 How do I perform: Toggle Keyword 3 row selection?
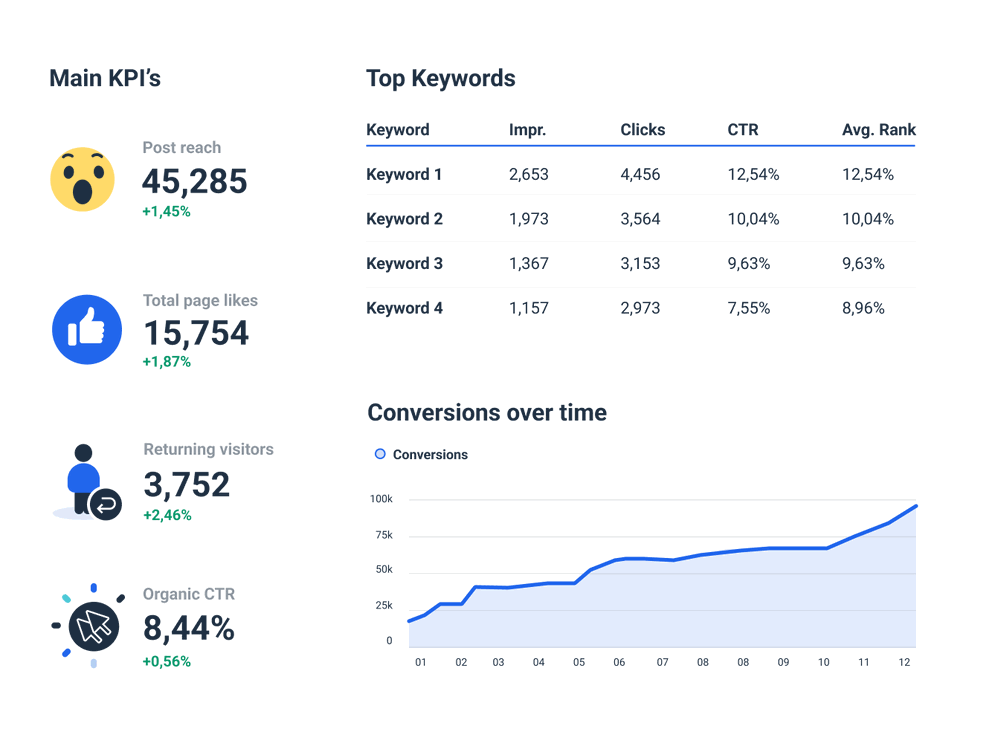click(404, 263)
